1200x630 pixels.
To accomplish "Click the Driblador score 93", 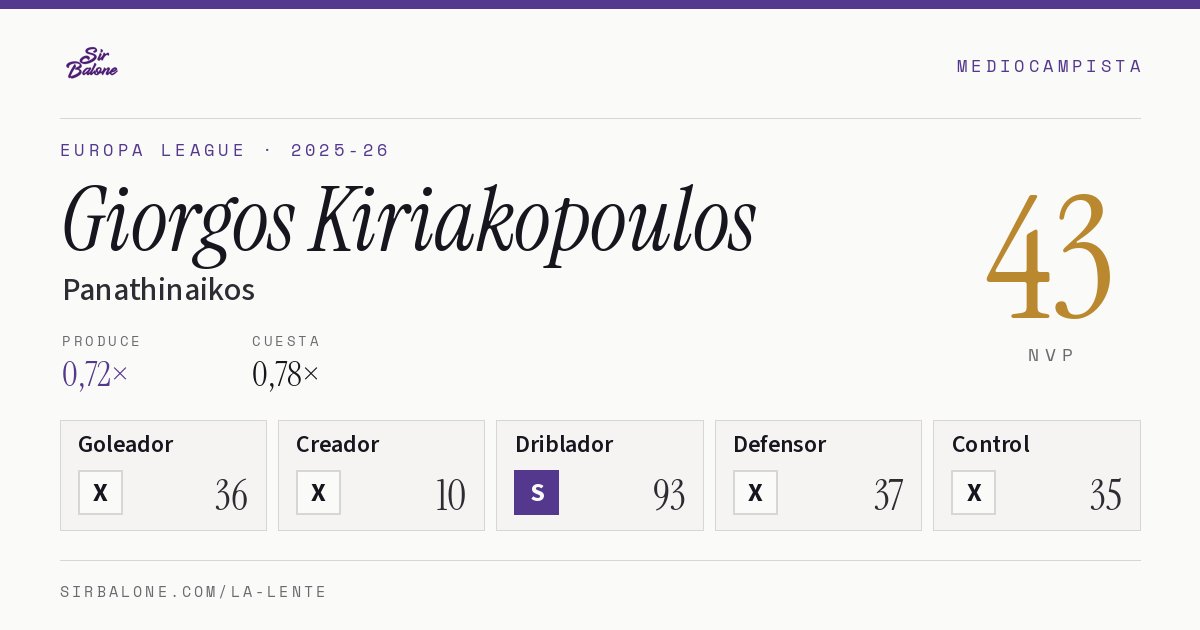I will click(x=669, y=495).
